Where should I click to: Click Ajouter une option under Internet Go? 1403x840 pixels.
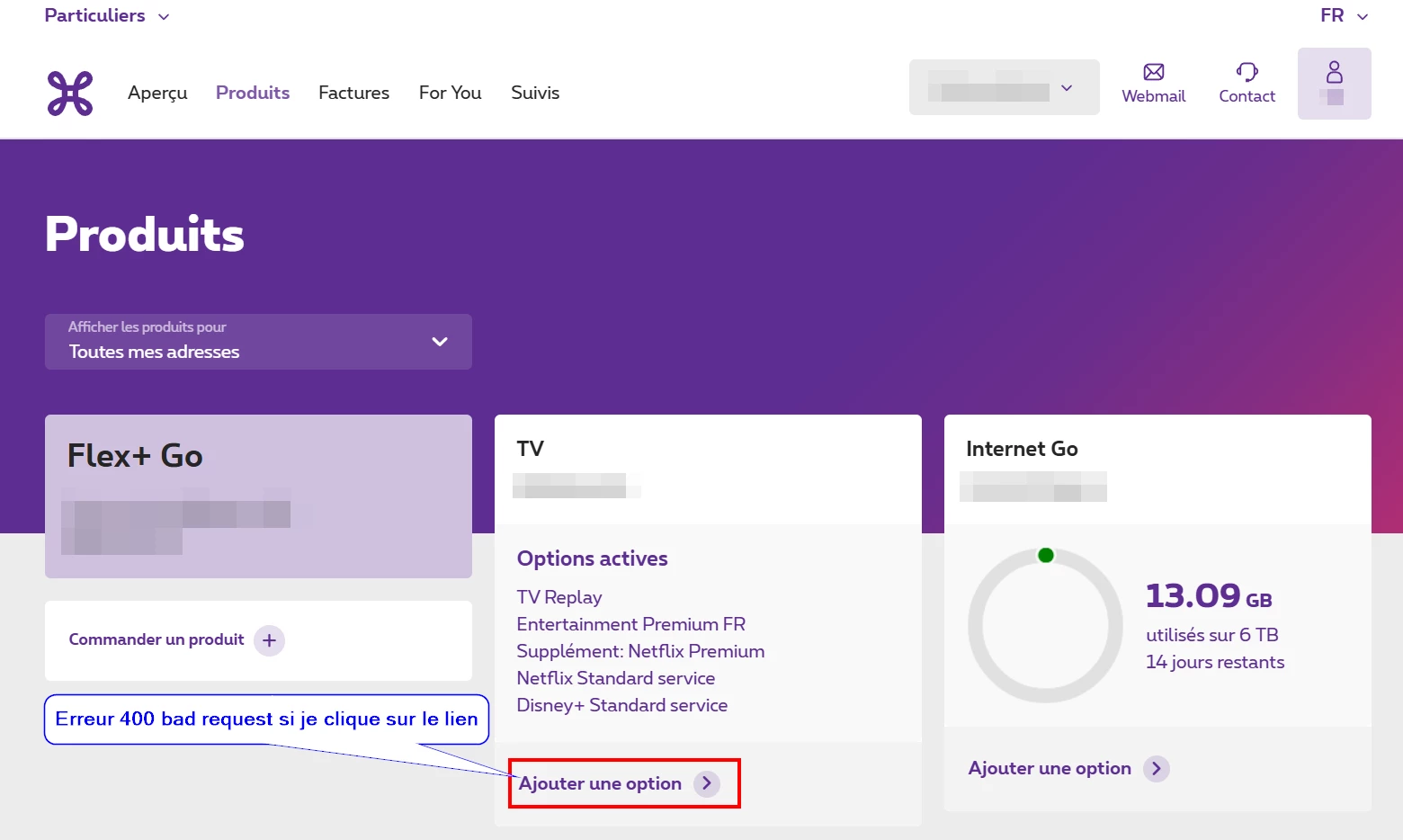pyautogui.click(x=1050, y=768)
